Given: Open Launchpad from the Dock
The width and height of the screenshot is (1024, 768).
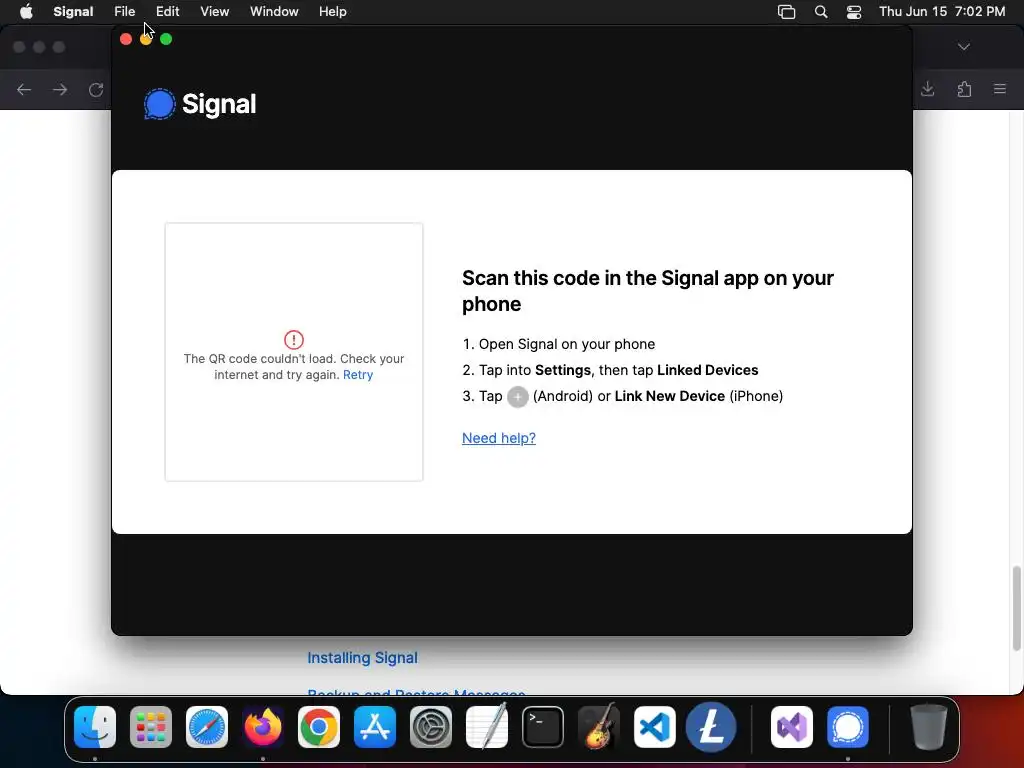Looking at the screenshot, I should 151,727.
